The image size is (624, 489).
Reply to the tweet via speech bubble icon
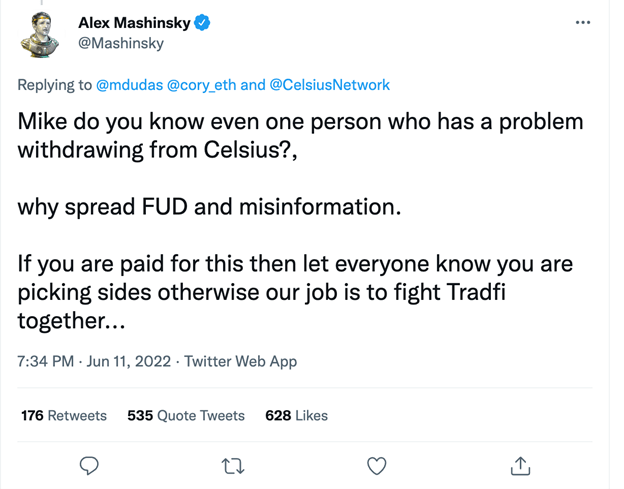(89, 465)
